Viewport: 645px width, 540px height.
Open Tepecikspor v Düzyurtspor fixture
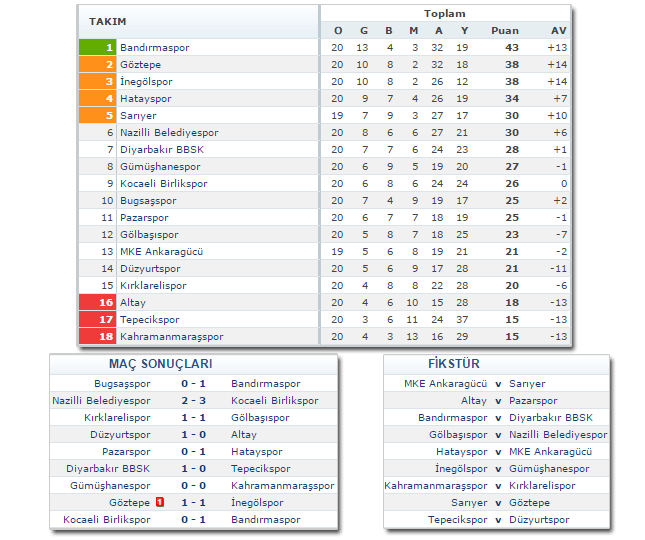pos(497,520)
